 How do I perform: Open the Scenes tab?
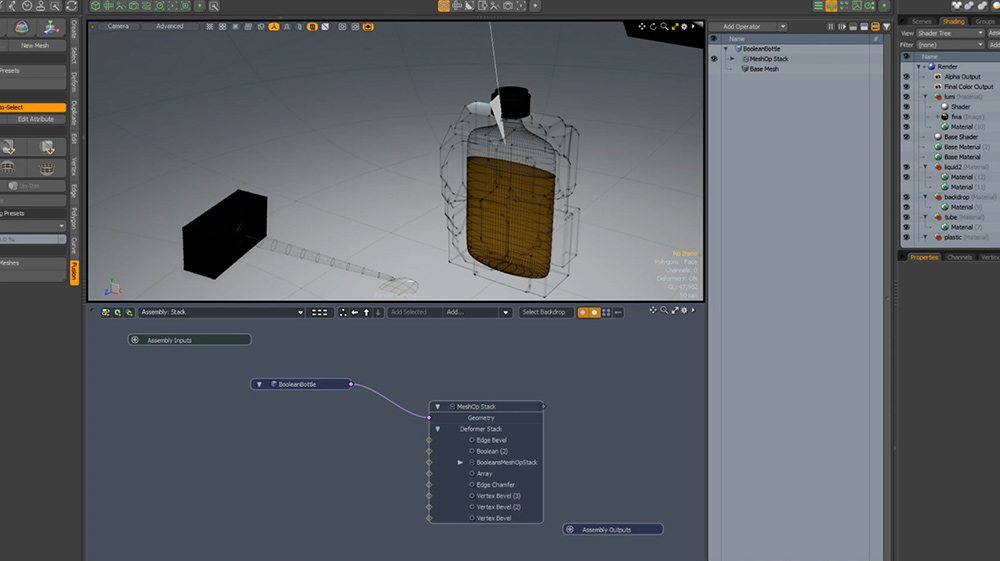click(x=921, y=21)
